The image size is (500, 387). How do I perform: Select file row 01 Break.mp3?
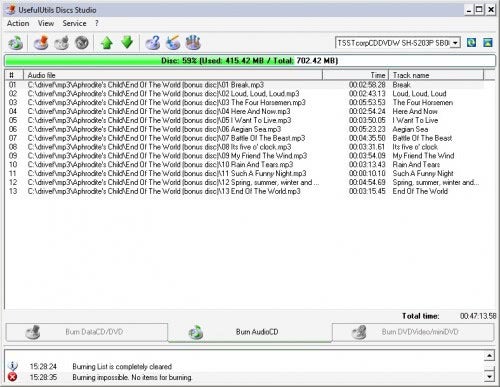point(245,85)
